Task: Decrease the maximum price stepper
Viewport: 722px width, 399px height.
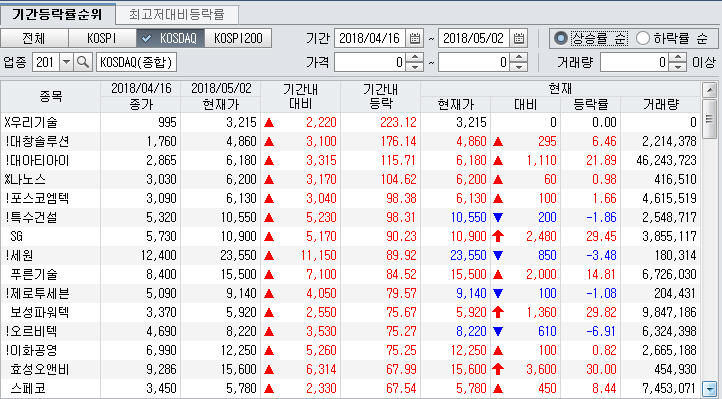Action: 519,67
